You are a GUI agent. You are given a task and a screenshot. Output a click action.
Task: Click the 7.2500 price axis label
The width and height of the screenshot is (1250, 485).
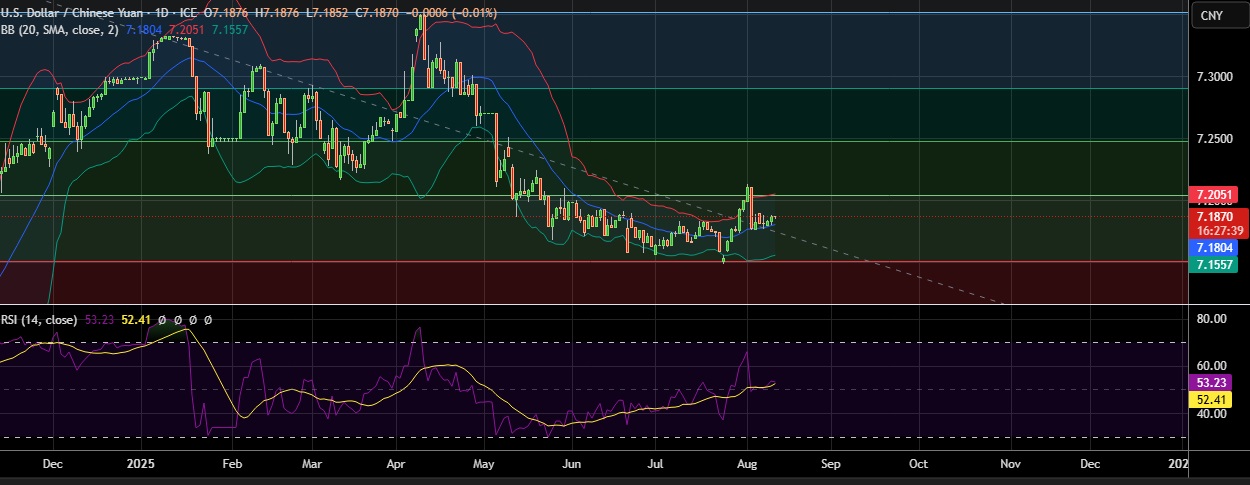coord(1214,139)
